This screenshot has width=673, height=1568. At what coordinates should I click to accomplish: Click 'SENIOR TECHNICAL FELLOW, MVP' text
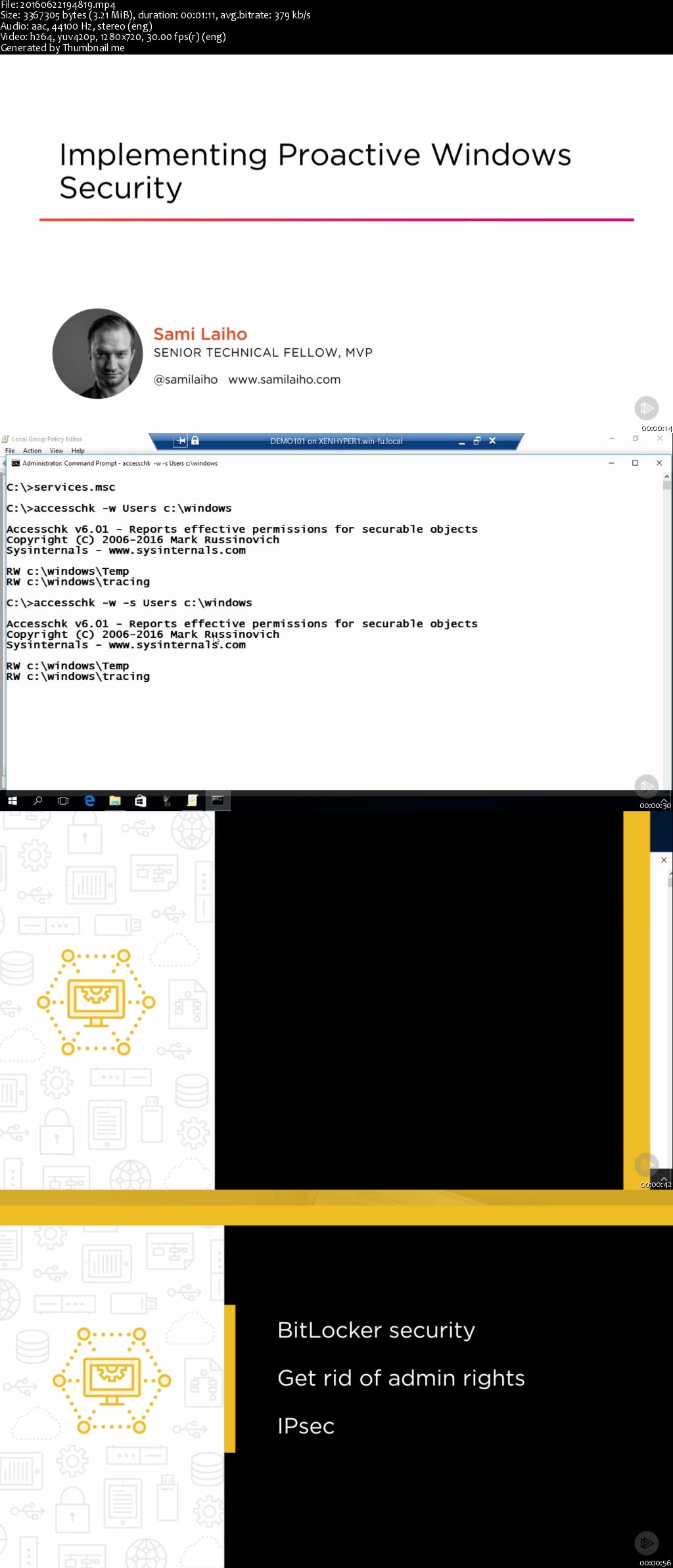tap(263, 353)
